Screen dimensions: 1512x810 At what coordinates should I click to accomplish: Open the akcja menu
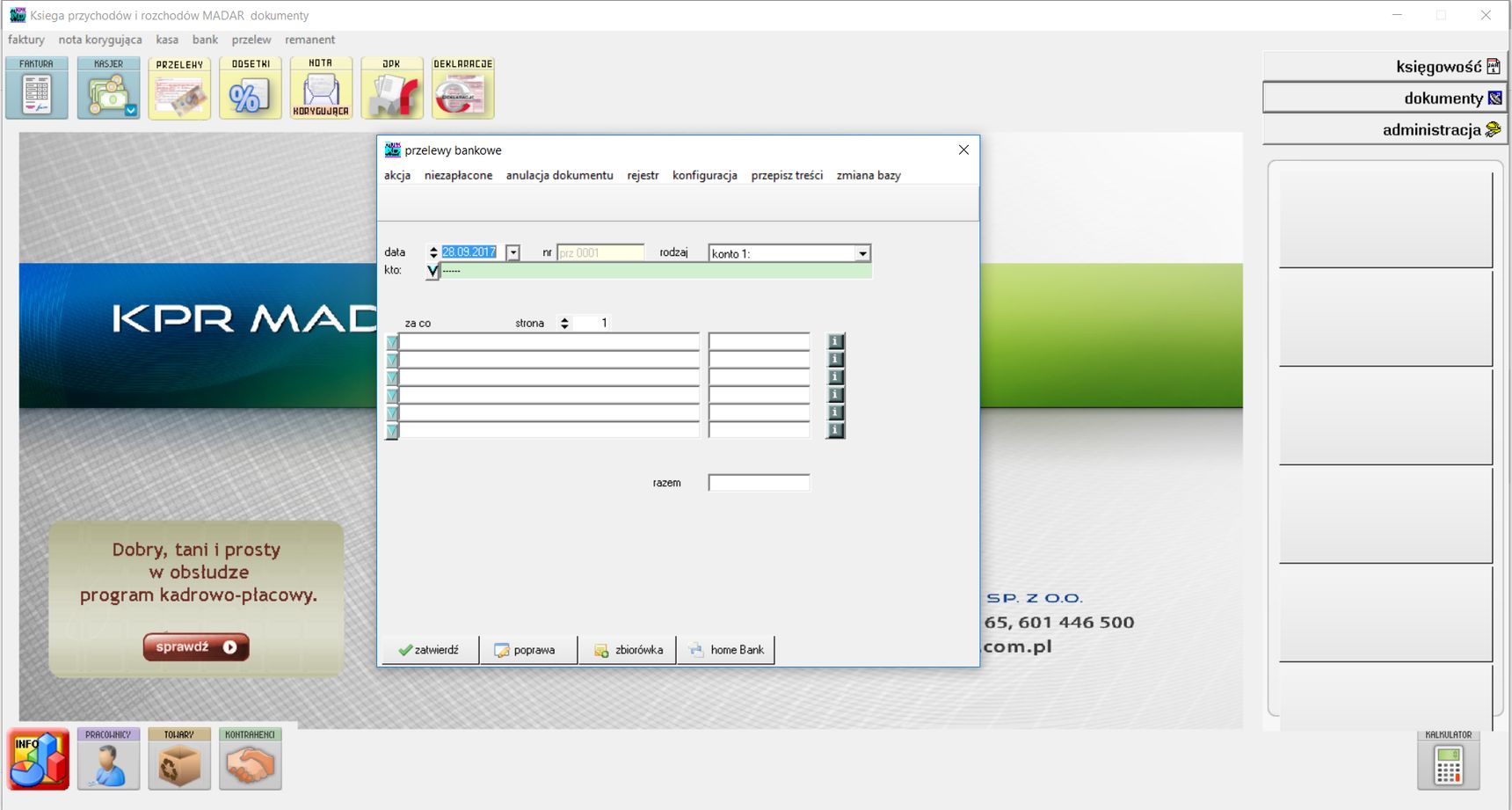[397, 175]
